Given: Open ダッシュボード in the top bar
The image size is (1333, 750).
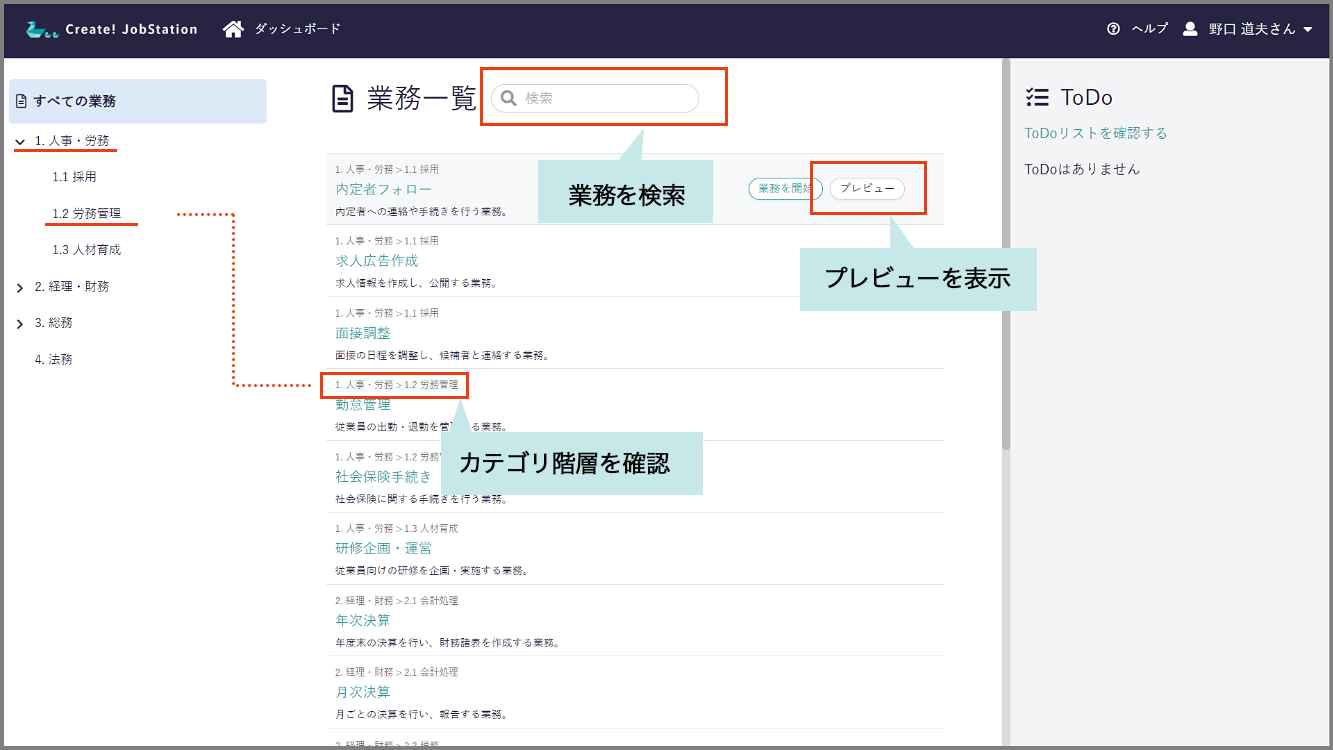Looking at the screenshot, I should point(298,29).
